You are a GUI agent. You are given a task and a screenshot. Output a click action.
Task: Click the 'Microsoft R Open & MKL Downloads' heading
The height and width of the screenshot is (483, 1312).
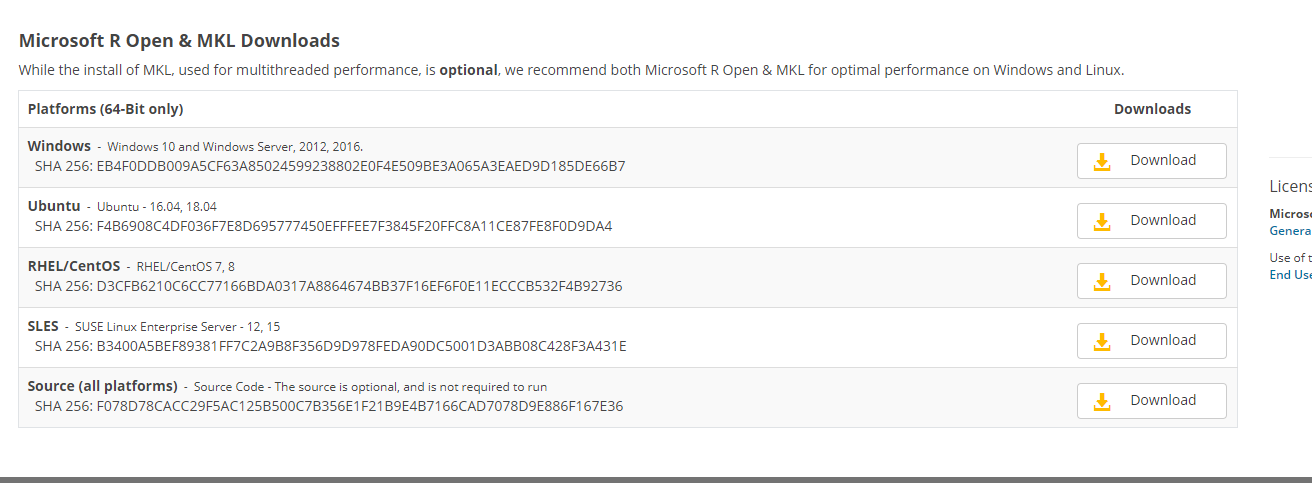[179, 41]
